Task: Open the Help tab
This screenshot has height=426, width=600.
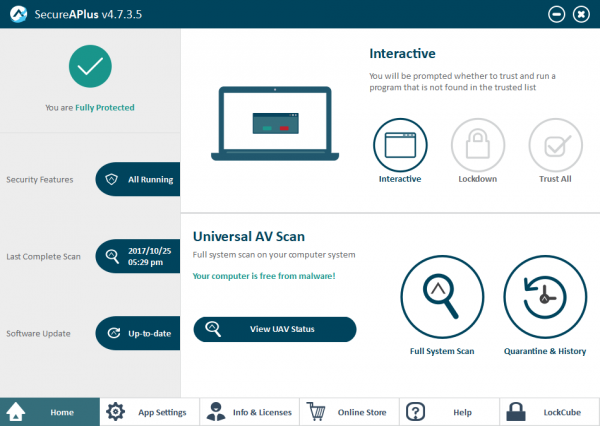Action: 449,412
